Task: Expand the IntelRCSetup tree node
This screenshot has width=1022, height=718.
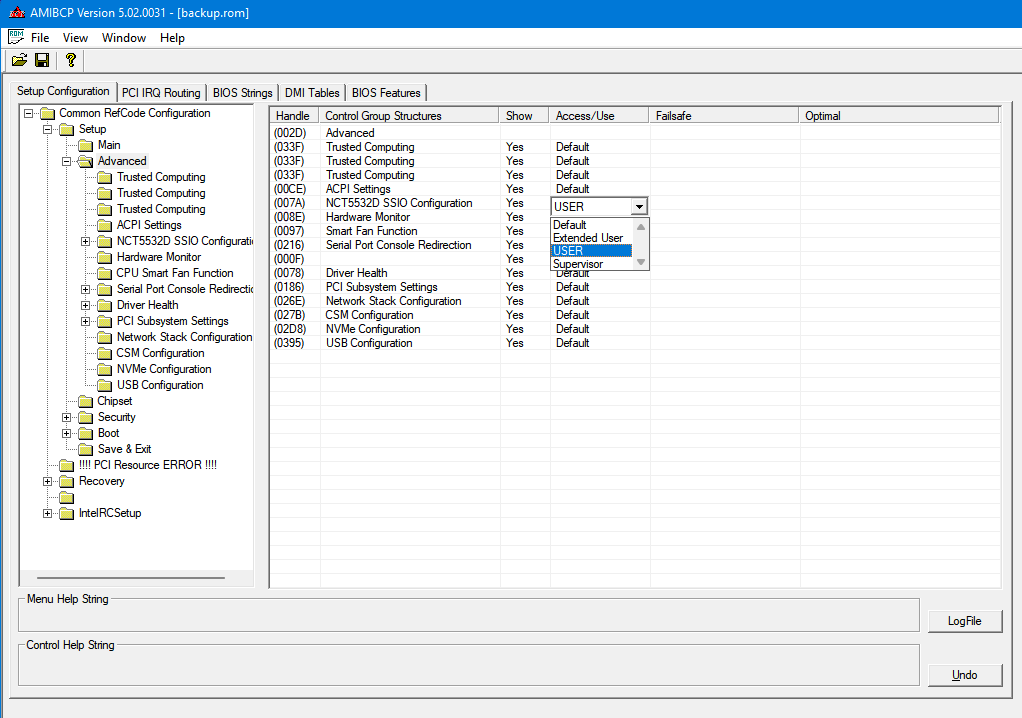Action: click(48, 513)
